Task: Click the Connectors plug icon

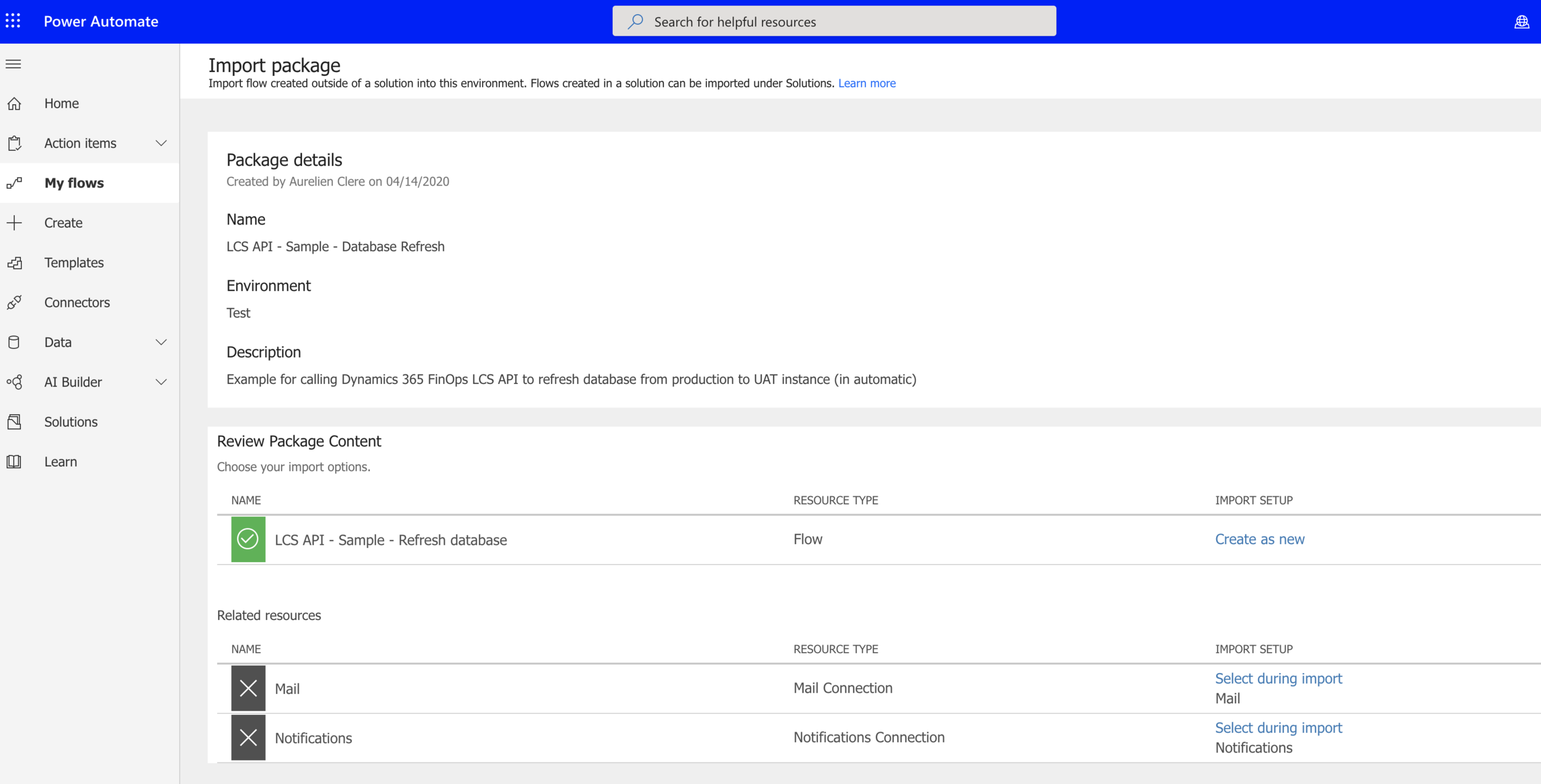Action: [14, 302]
